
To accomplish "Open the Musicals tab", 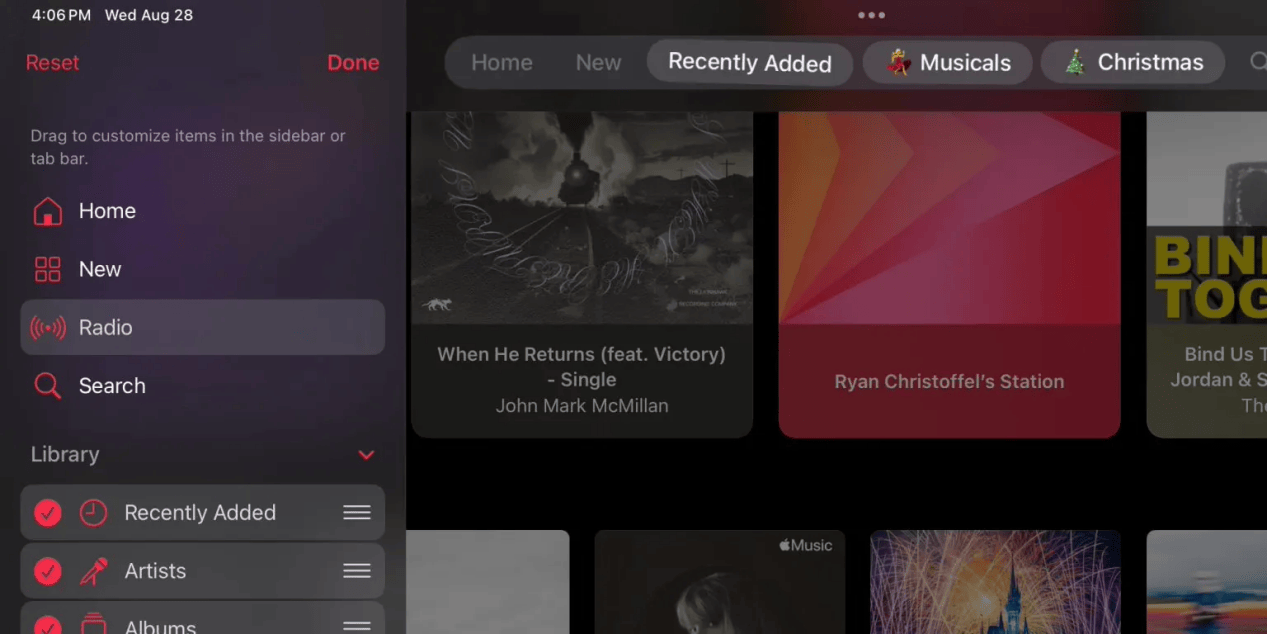I will [947, 62].
